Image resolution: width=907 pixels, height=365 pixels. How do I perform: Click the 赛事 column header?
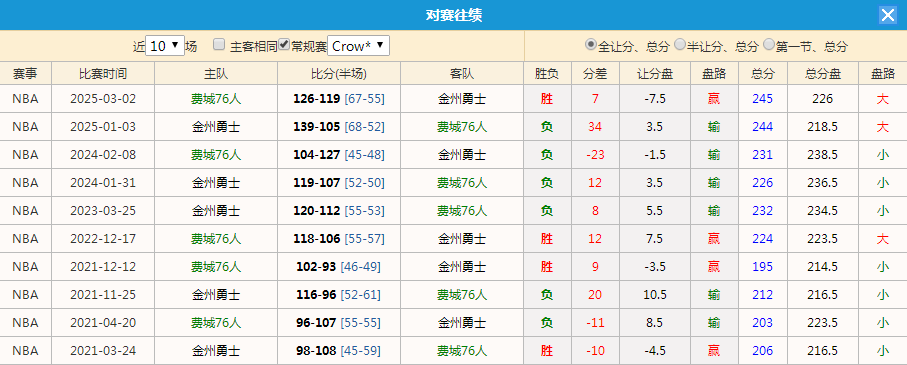pyautogui.click(x=25, y=73)
